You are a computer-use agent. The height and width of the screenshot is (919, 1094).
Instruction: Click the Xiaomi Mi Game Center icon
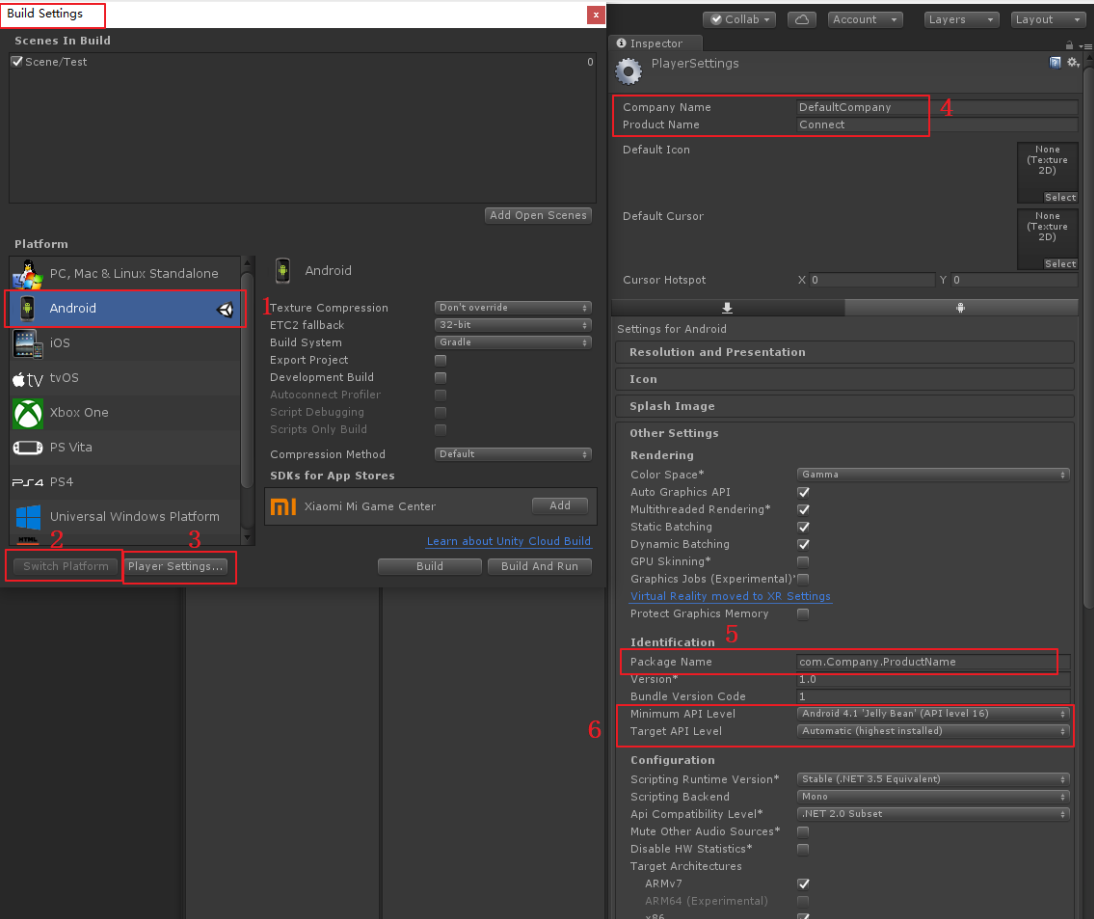(x=281, y=506)
